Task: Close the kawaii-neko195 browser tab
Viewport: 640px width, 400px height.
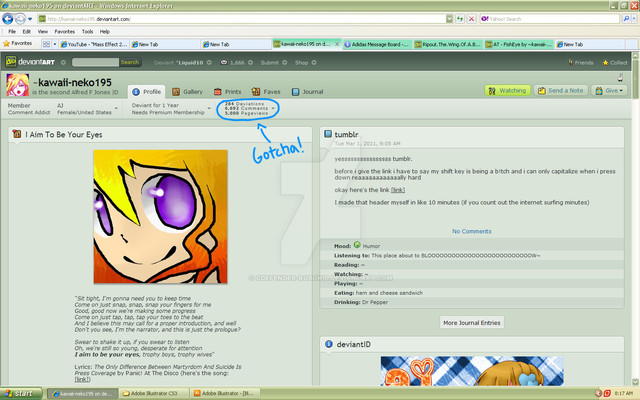Action: [337, 44]
